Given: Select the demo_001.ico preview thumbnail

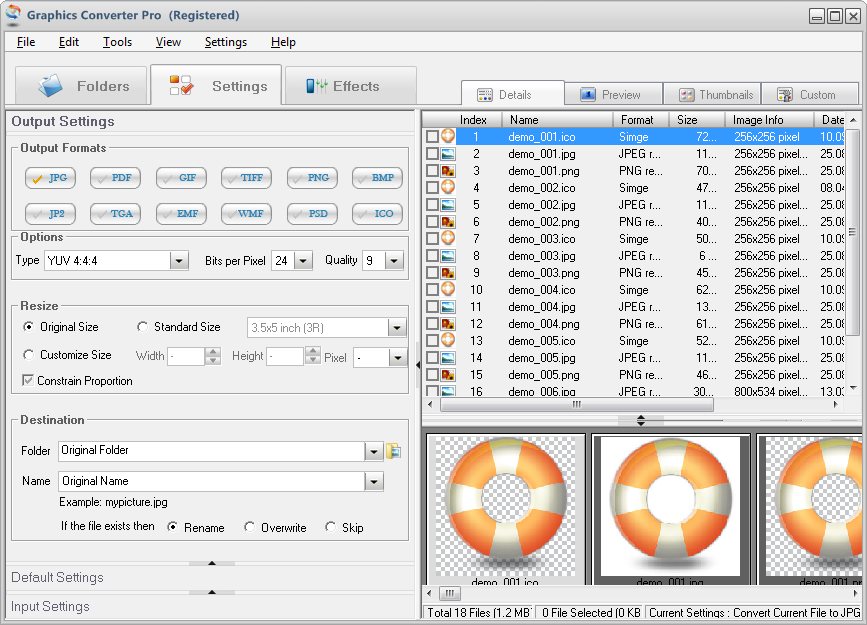Looking at the screenshot, I should [x=506, y=509].
